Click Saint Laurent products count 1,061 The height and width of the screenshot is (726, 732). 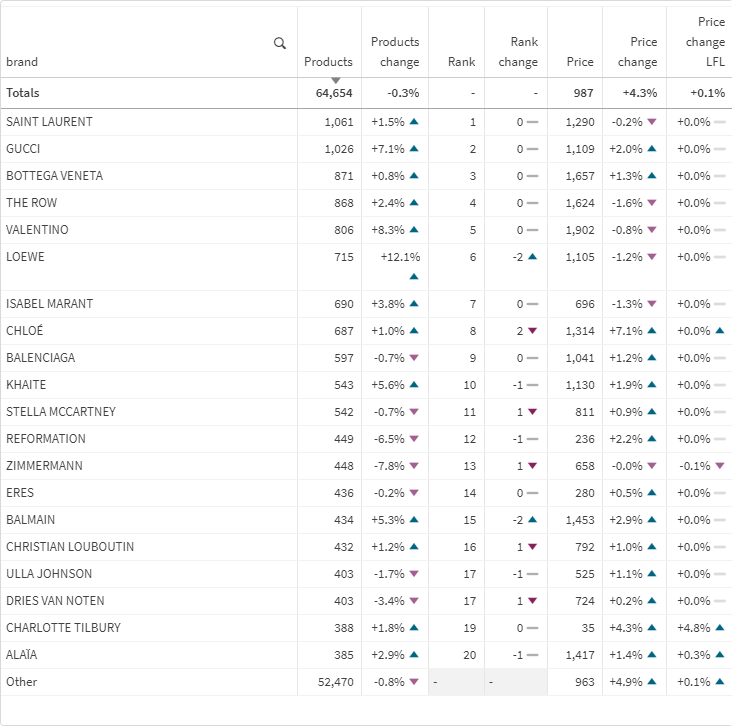pyautogui.click(x=339, y=122)
